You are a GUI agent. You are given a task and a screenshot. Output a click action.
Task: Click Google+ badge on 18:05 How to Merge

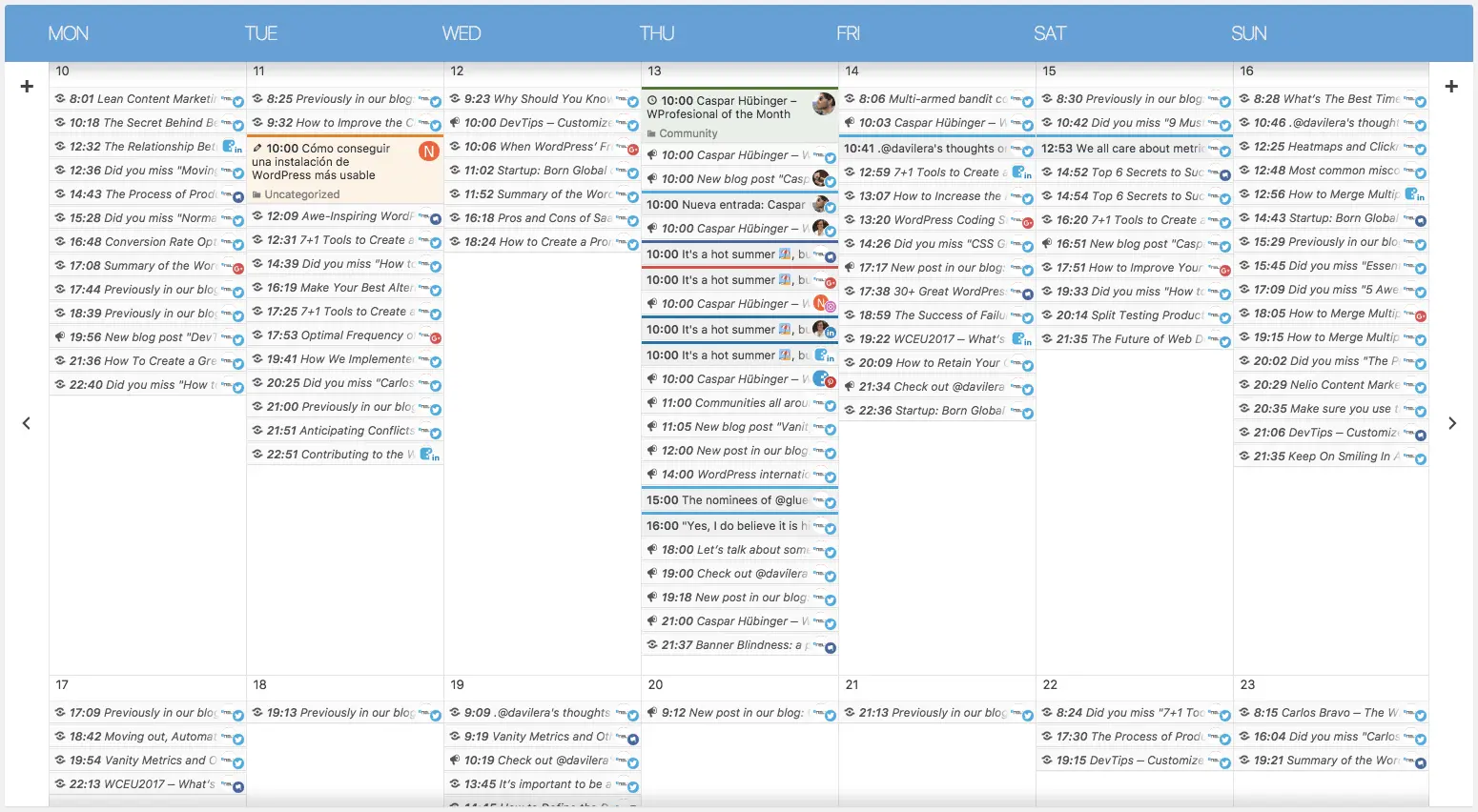coord(1421,315)
